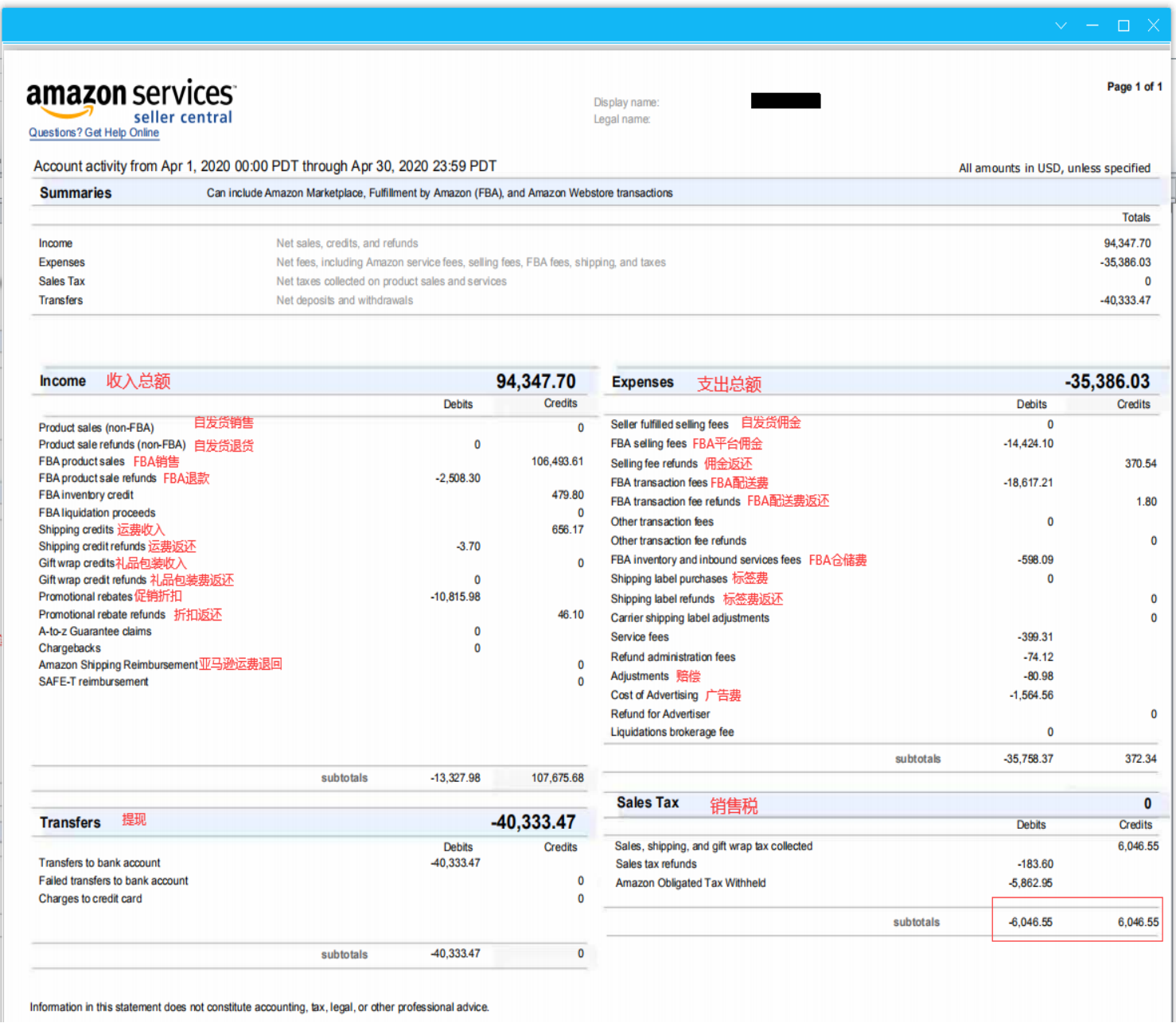The height and width of the screenshot is (1023, 1176).
Task: Click the Account activity date range line
Action: click(x=265, y=166)
